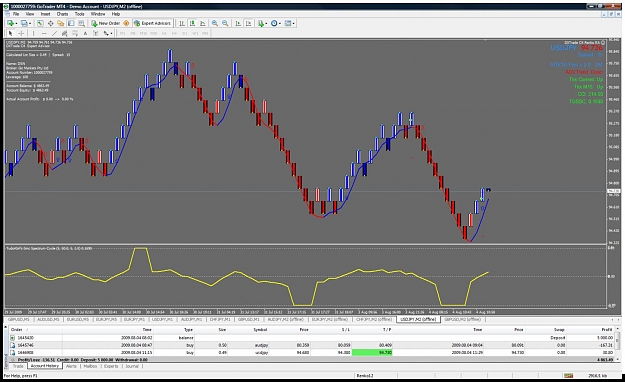
Task: Open the Charts menu
Action: (x=62, y=14)
